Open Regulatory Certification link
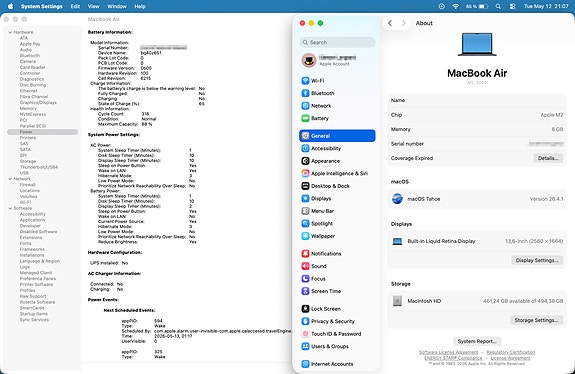575x374 pixels. 511,352
